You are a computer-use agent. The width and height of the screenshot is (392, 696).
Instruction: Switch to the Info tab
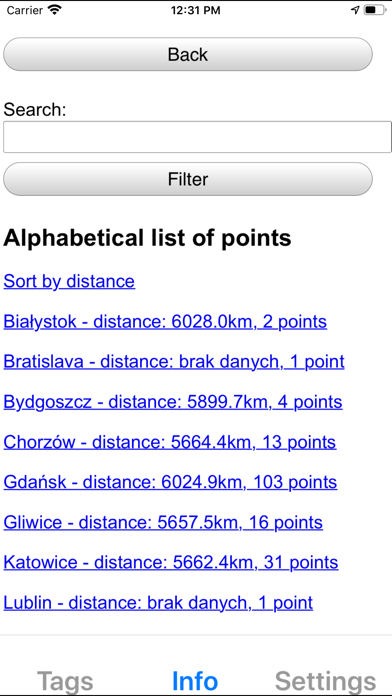click(x=195, y=681)
